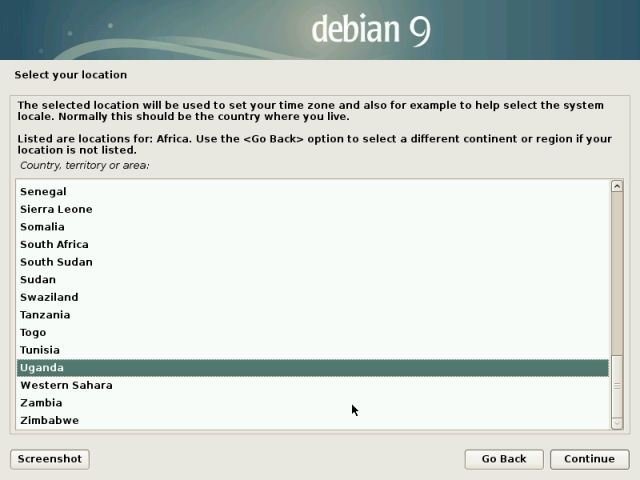Screen dimensions: 640x480
Task: Select Somalia in the list
Action: click(313, 227)
